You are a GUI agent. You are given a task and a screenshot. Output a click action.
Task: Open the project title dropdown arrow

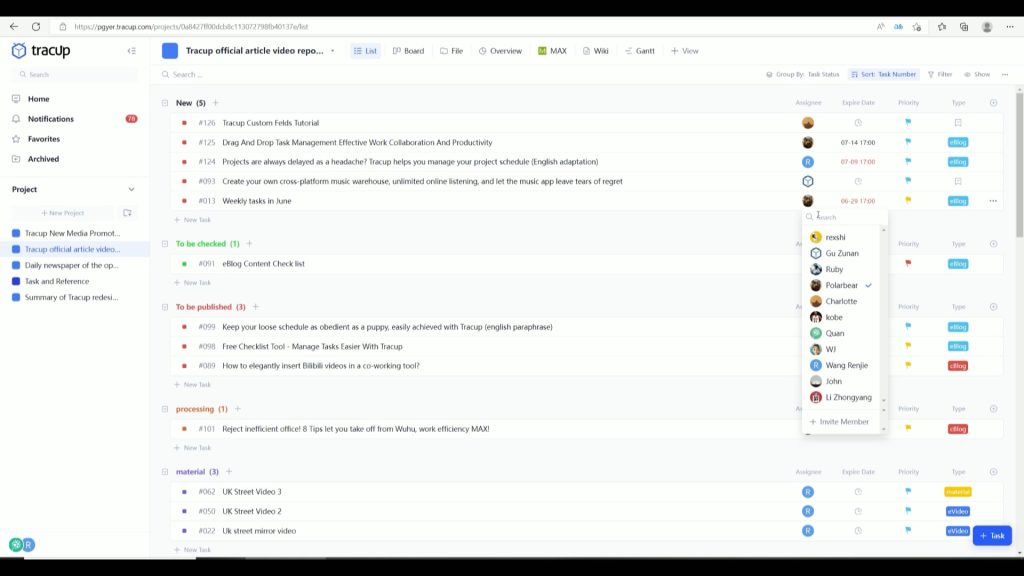point(332,51)
